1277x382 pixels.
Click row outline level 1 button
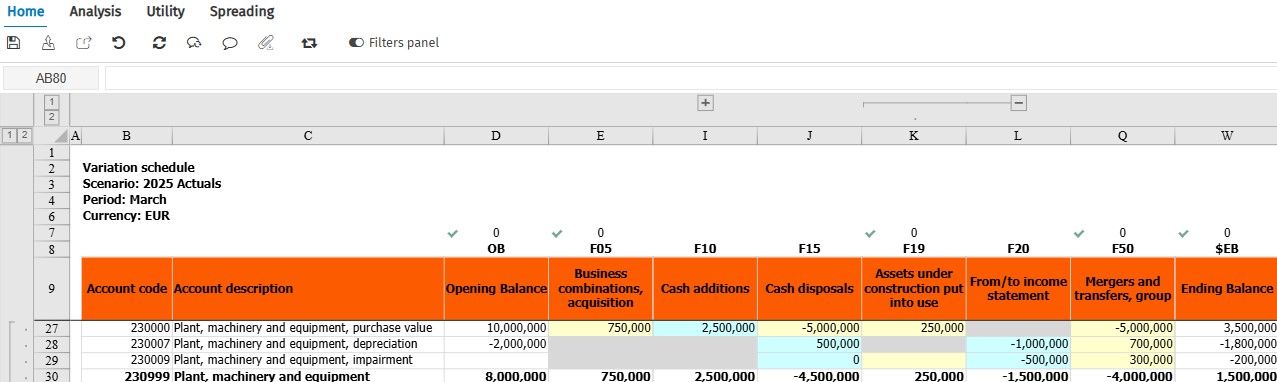9,135
